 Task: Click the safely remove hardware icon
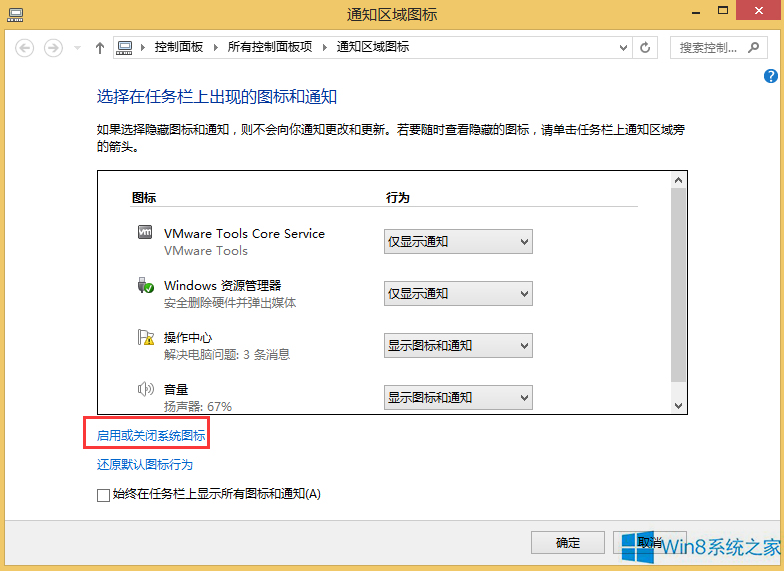146,285
